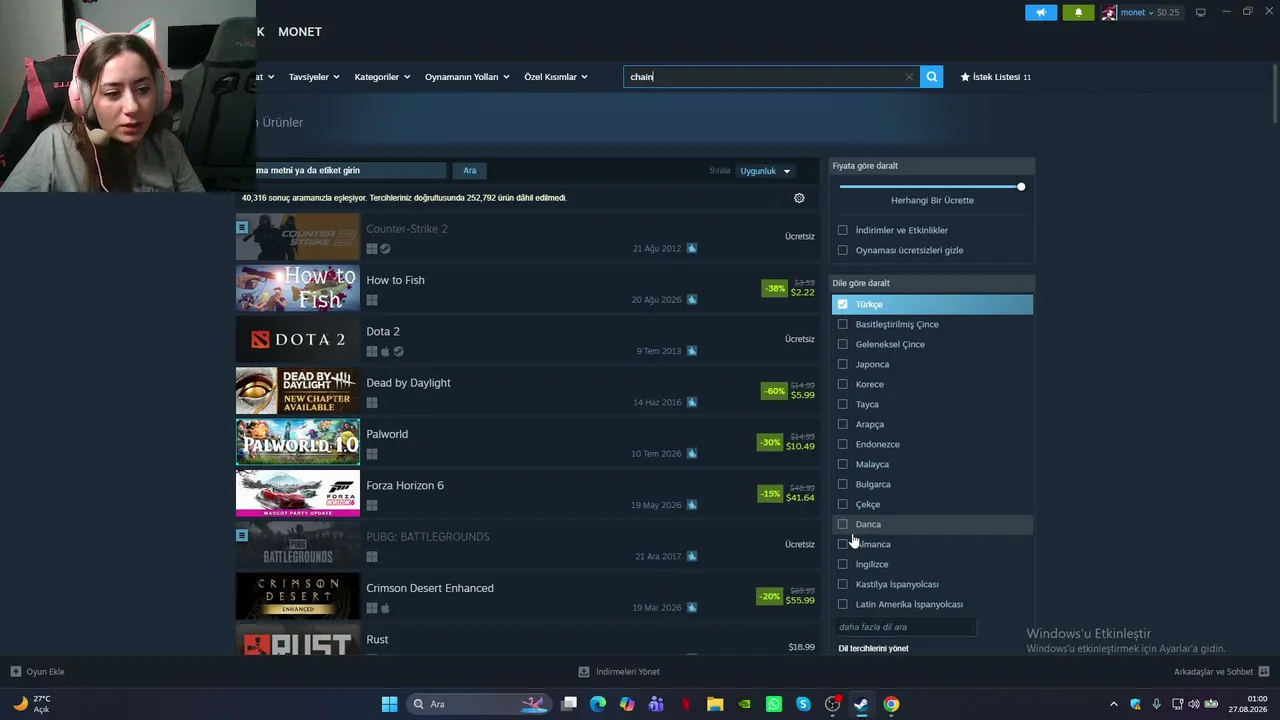Collapse the Fiyata göre daralt section
The image size is (1280, 720).
coord(932,166)
